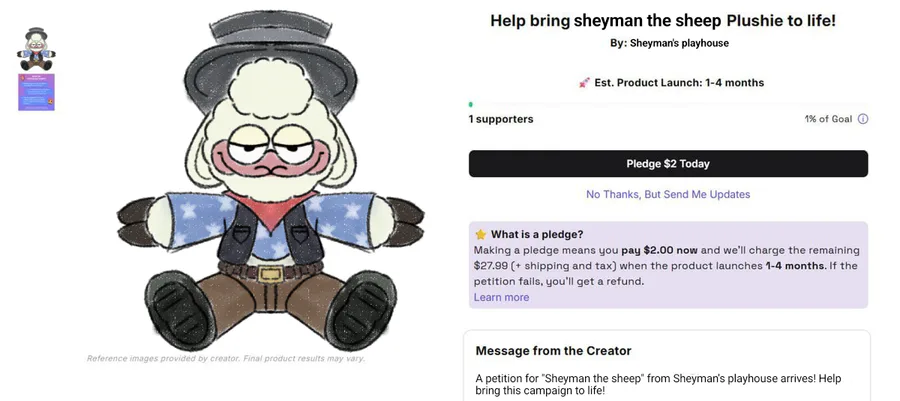Click the reference images disclaimer caption
Screen dimensions: 900x401
coord(226,359)
